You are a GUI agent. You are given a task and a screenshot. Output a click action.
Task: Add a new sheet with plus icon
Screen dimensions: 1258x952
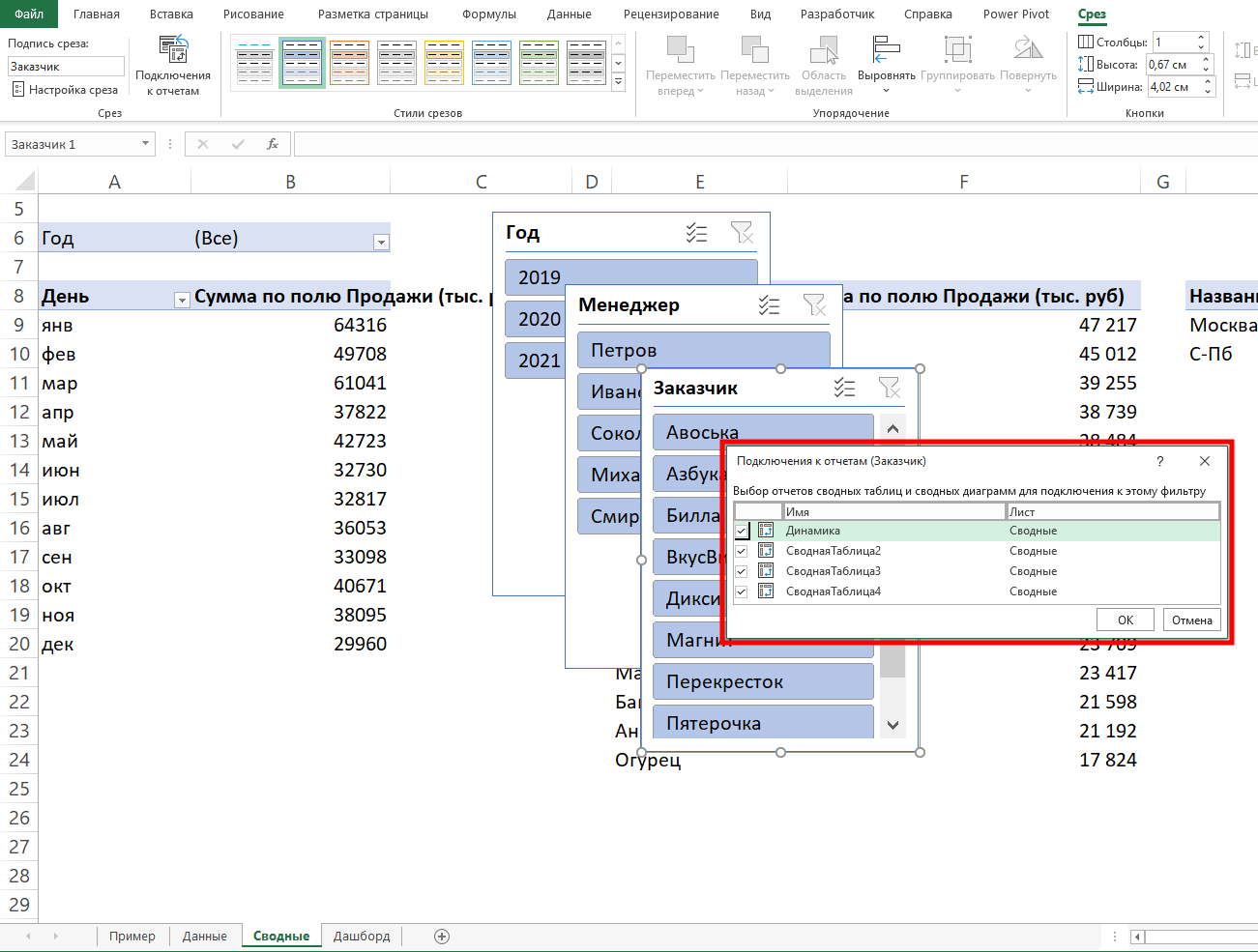[x=442, y=936]
